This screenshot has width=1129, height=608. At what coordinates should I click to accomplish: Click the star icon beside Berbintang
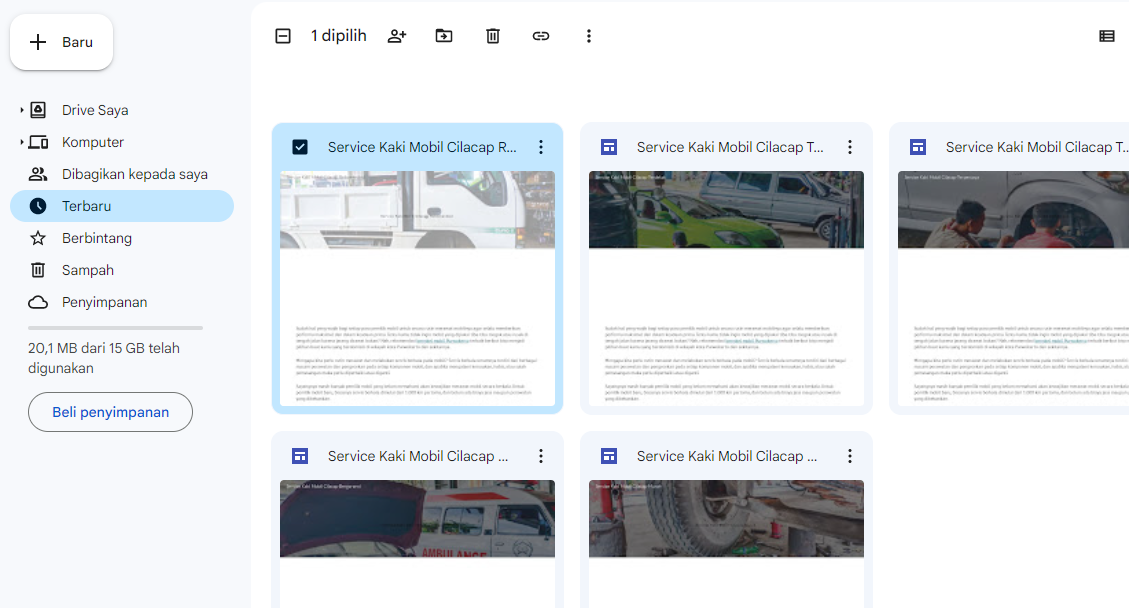pos(38,238)
